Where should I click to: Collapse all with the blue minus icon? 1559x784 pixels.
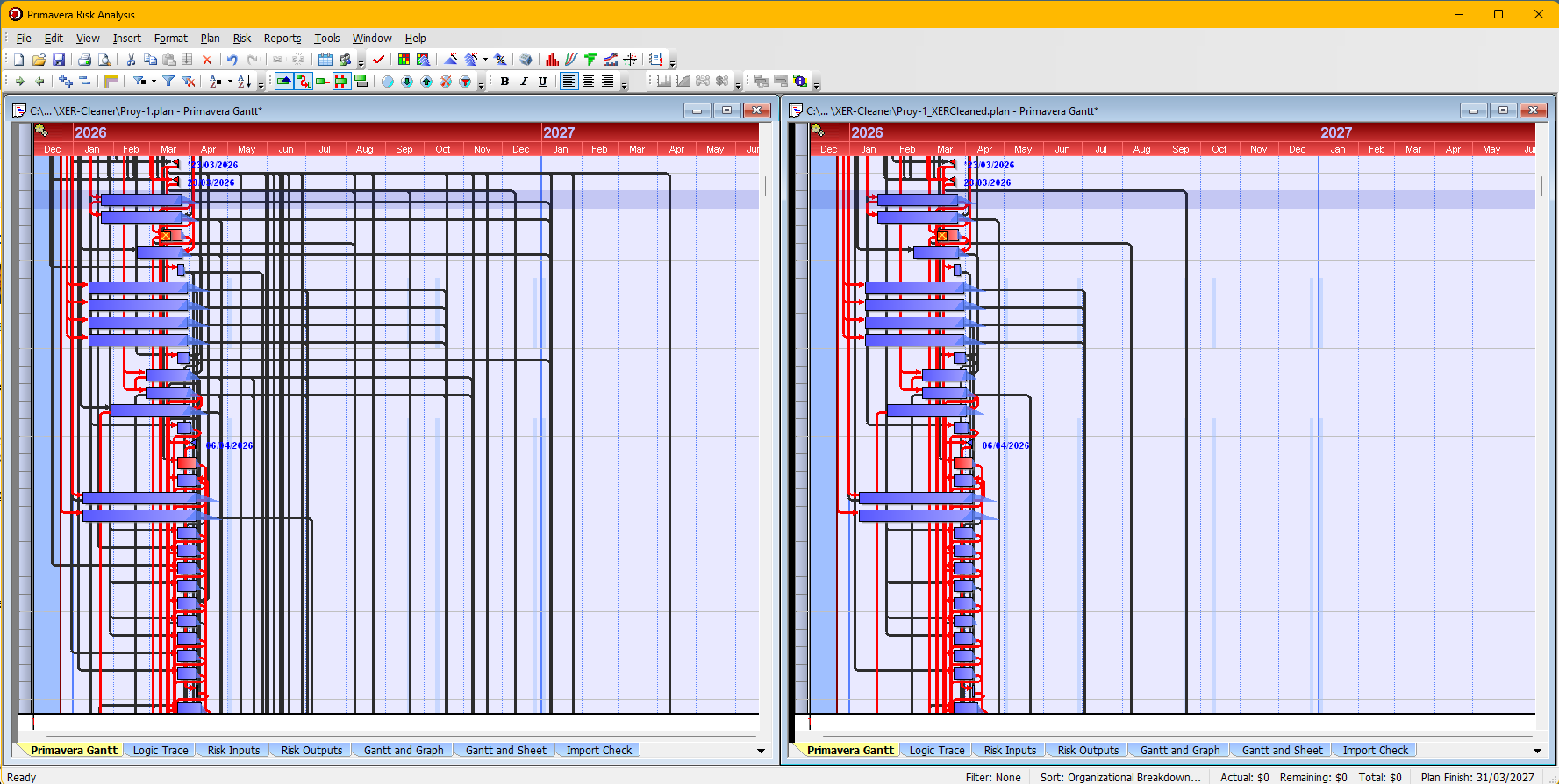pos(85,82)
